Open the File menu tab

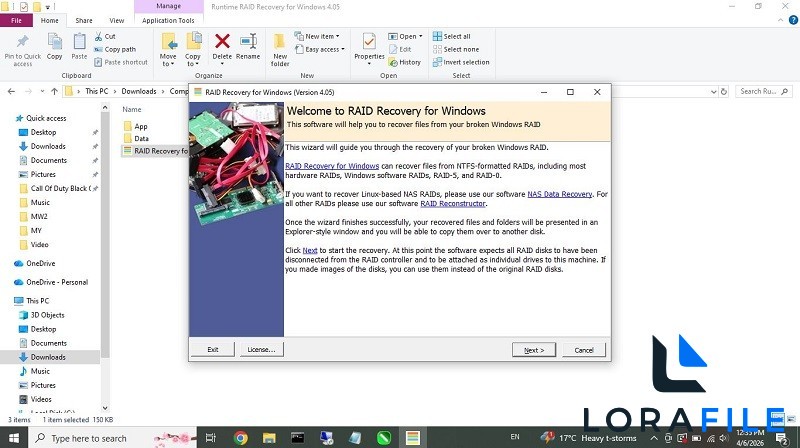point(16,20)
